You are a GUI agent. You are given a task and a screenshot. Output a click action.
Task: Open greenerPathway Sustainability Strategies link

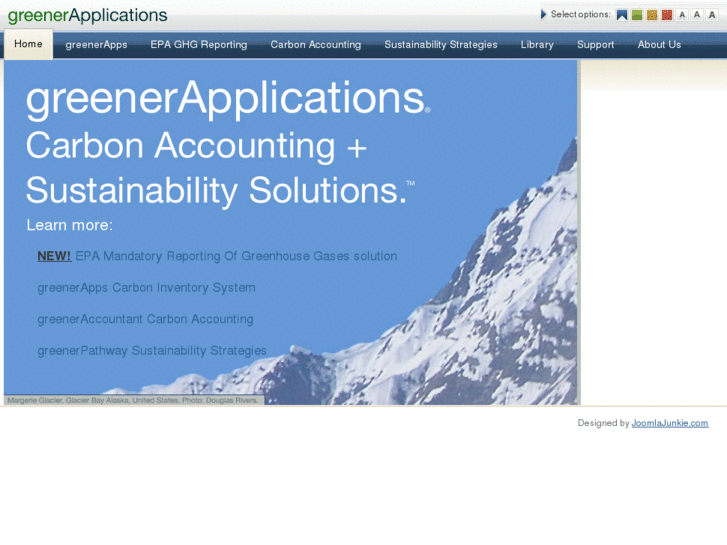pos(152,351)
